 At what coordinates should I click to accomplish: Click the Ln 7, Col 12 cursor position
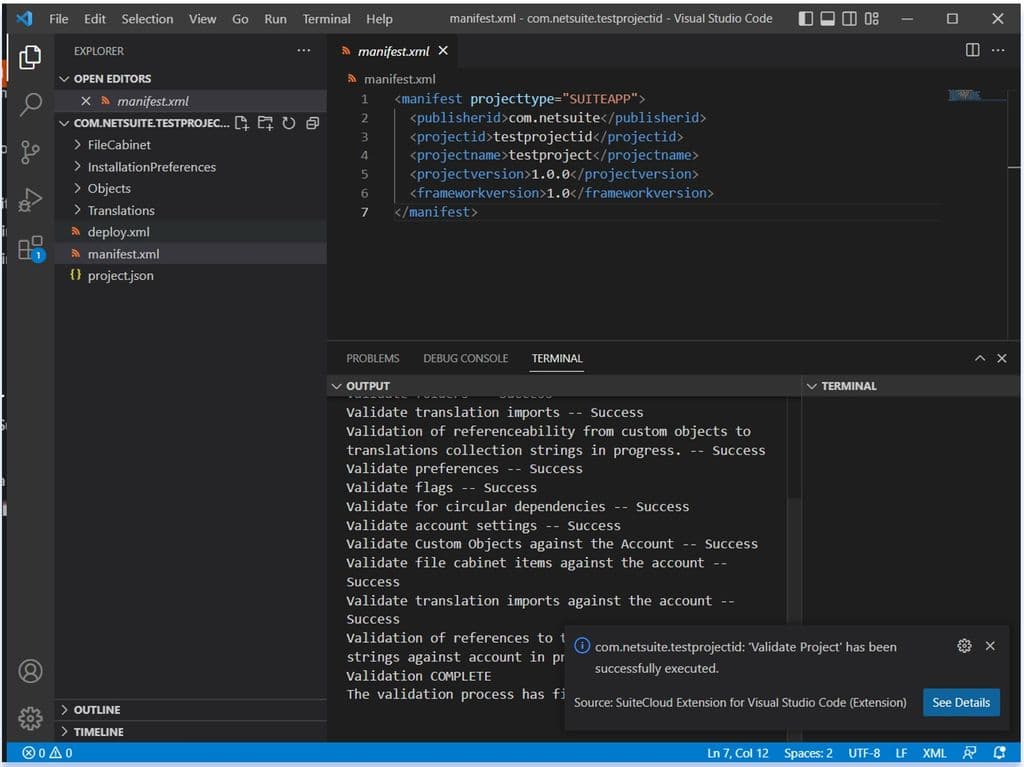737,753
